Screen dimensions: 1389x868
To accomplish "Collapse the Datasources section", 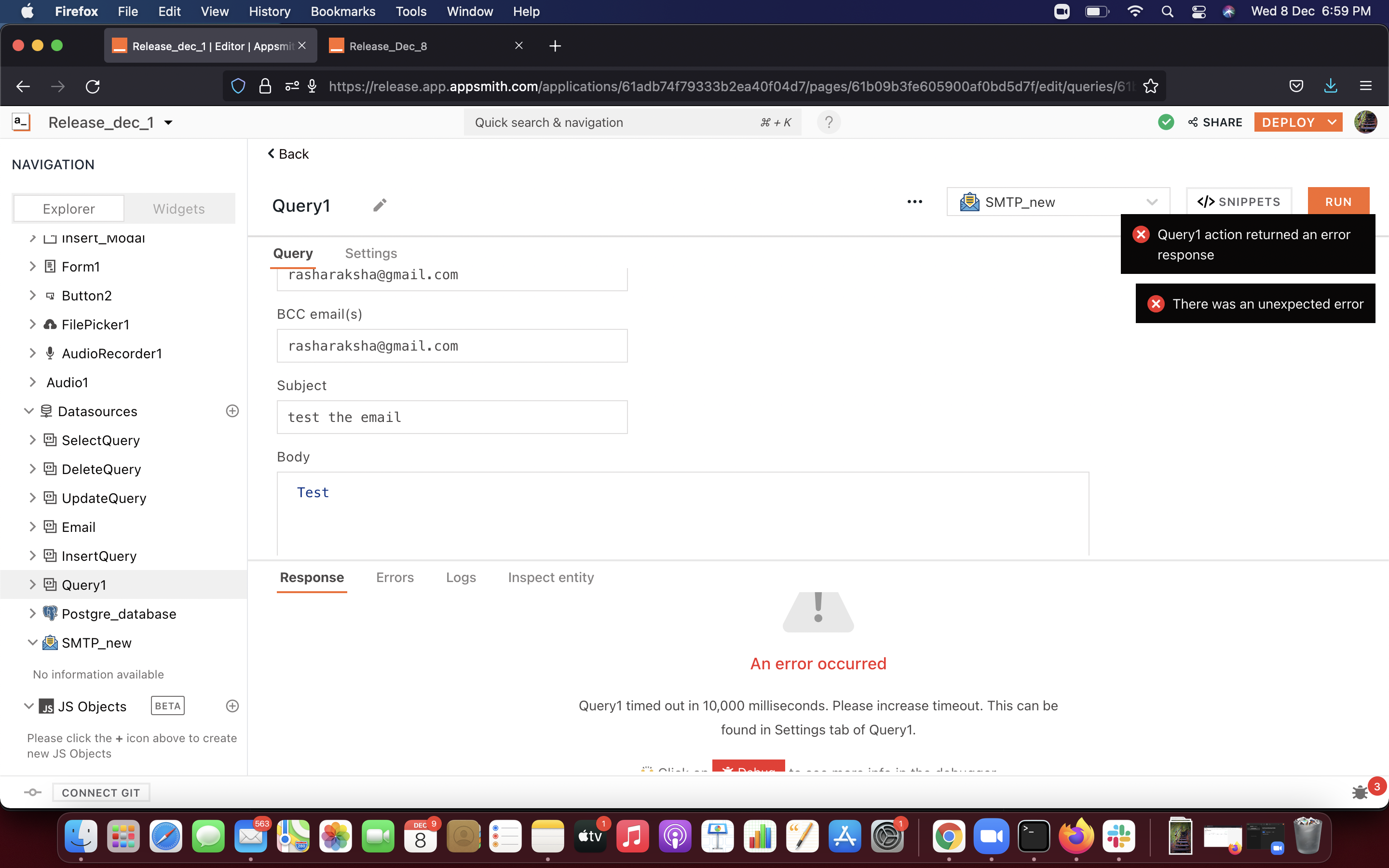I will (x=29, y=411).
